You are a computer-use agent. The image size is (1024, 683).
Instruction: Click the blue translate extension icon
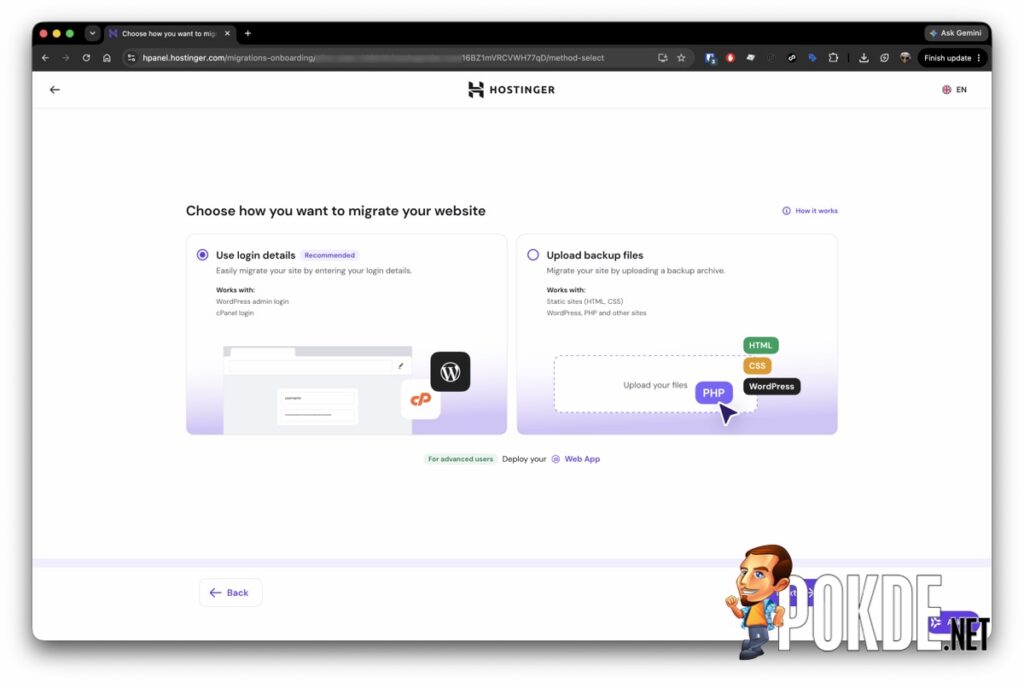812,58
